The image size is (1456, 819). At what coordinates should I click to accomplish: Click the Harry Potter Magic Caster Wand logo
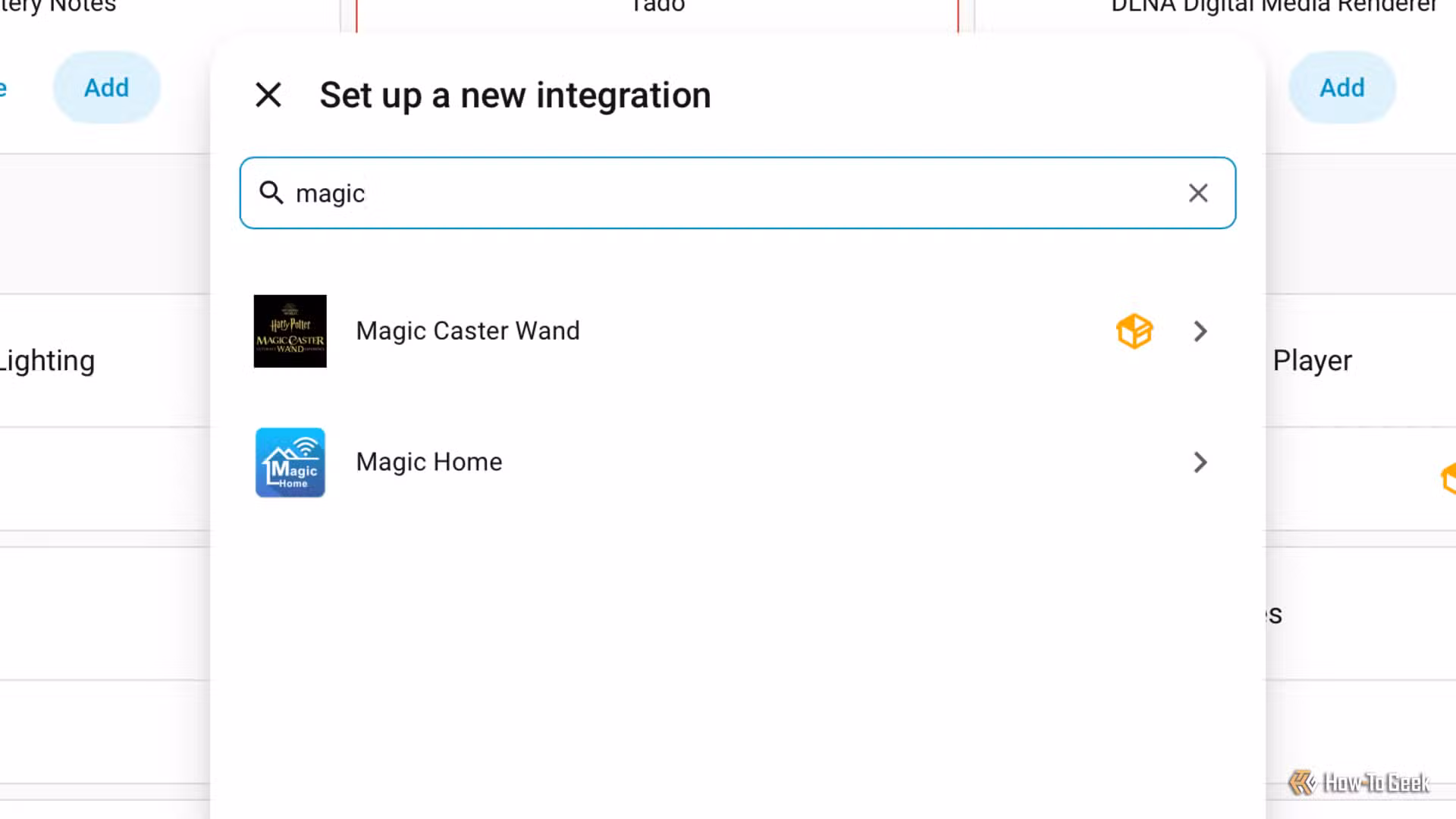pos(290,331)
